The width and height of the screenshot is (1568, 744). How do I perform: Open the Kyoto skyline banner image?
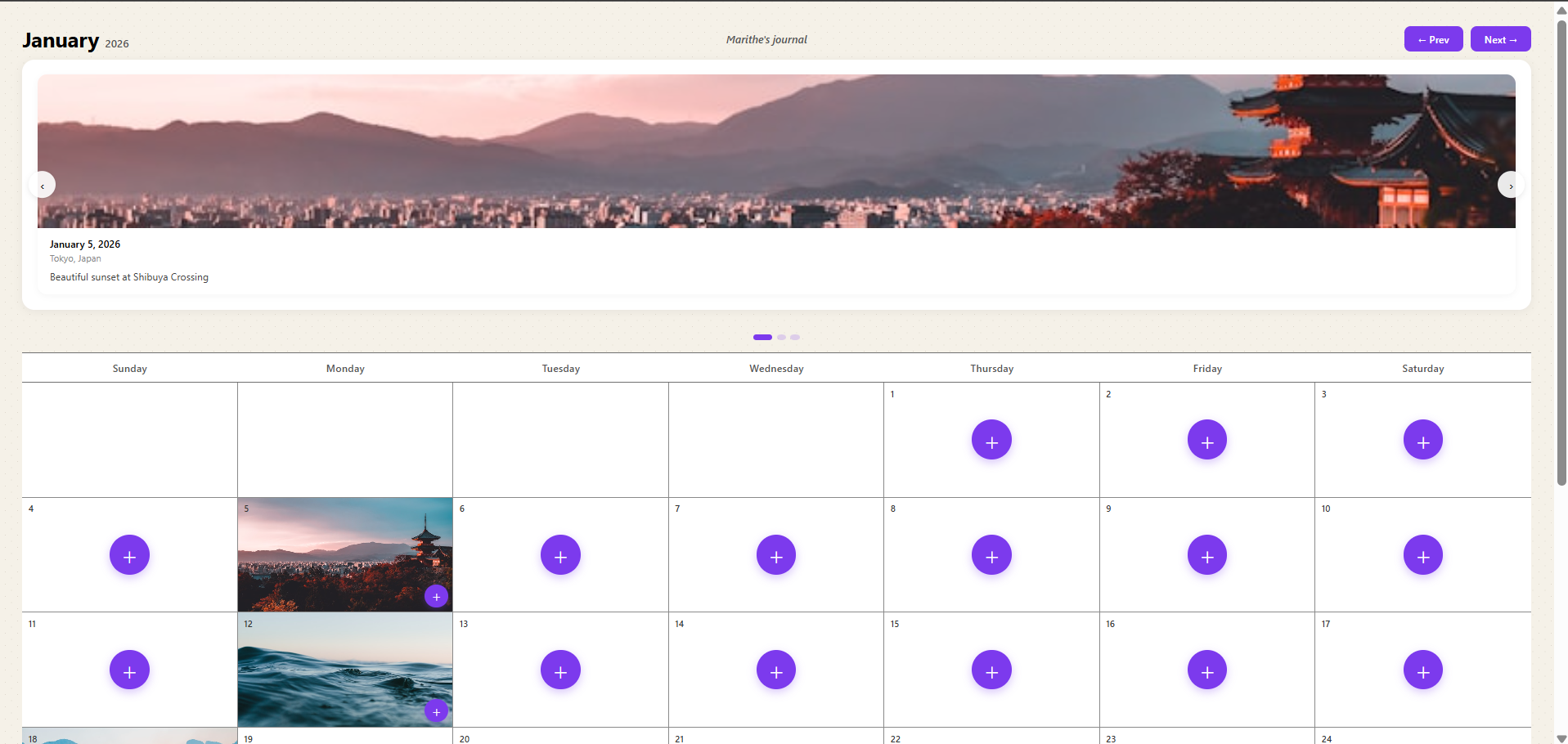point(776,151)
